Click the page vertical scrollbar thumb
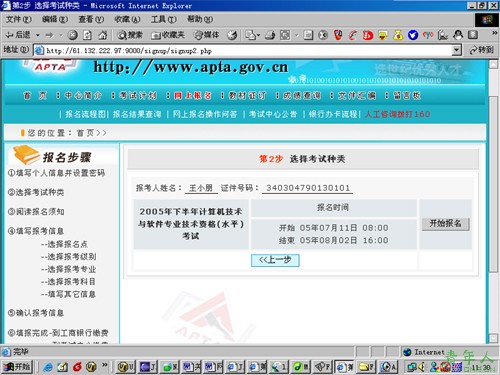The image size is (500, 375). point(493,184)
